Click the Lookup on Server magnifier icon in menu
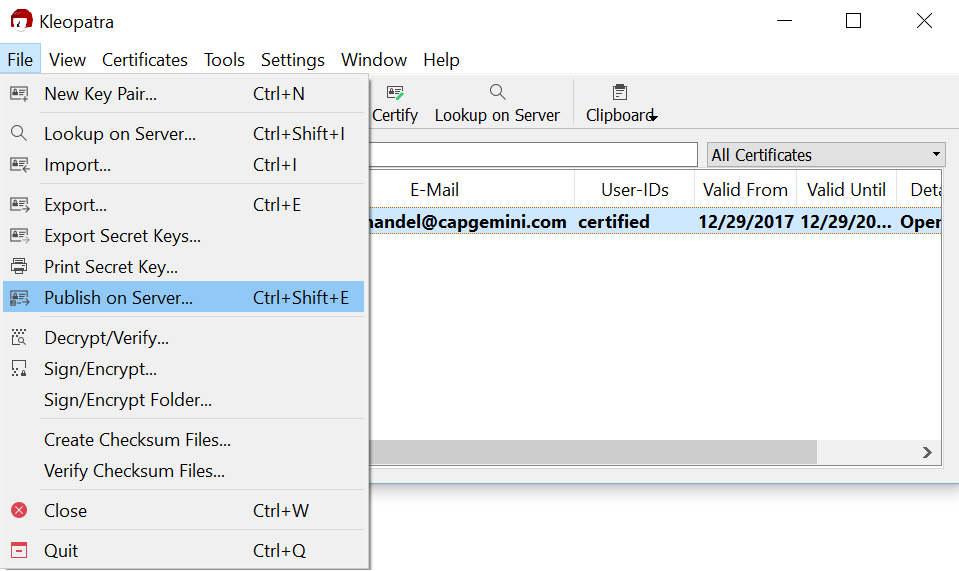The width and height of the screenshot is (959, 571). (x=19, y=134)
